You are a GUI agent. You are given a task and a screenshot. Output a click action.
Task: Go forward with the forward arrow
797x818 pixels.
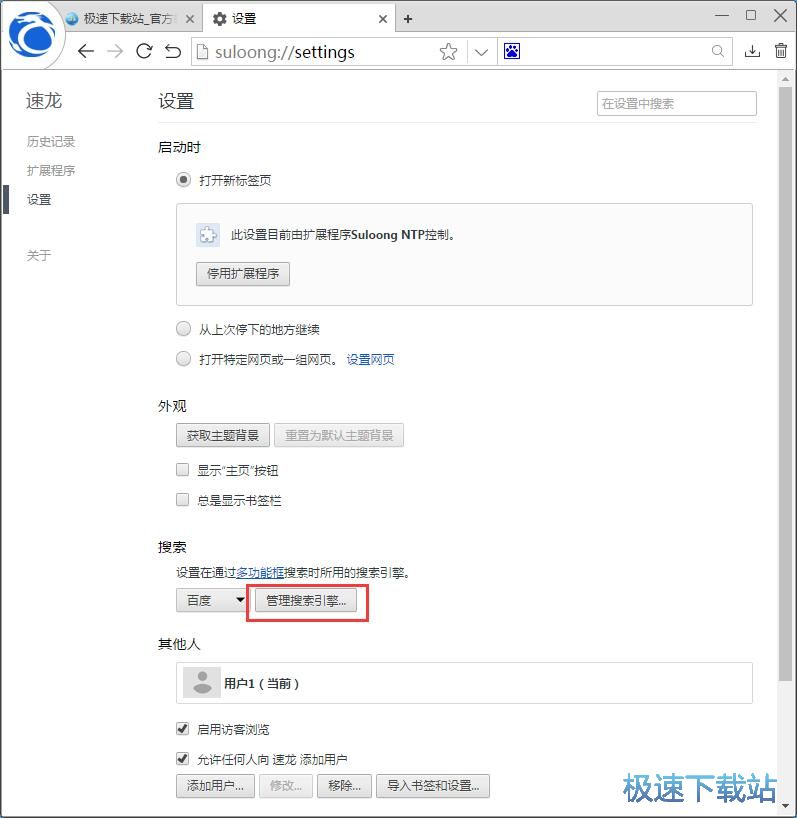point(115,51)
